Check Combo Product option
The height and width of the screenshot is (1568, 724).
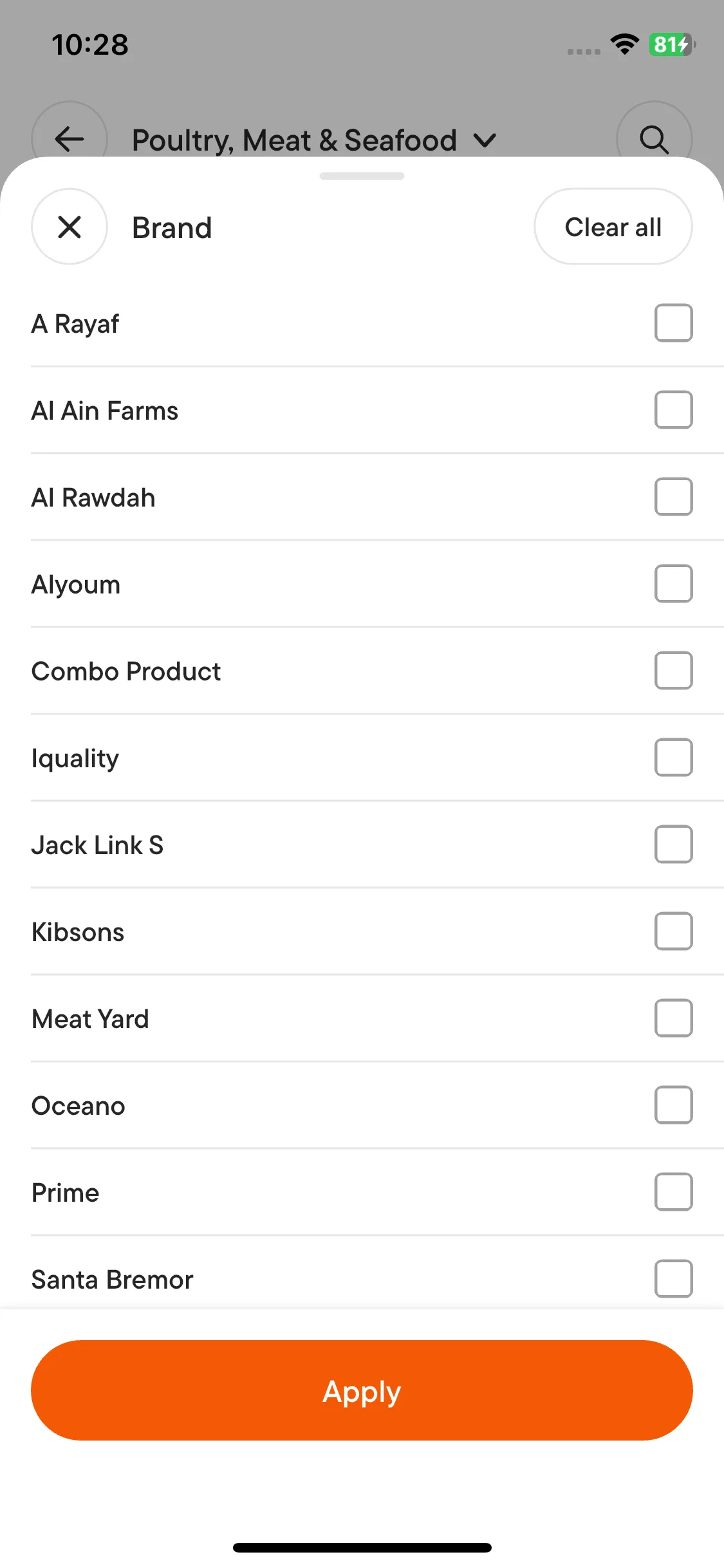(x=673, y=671)
